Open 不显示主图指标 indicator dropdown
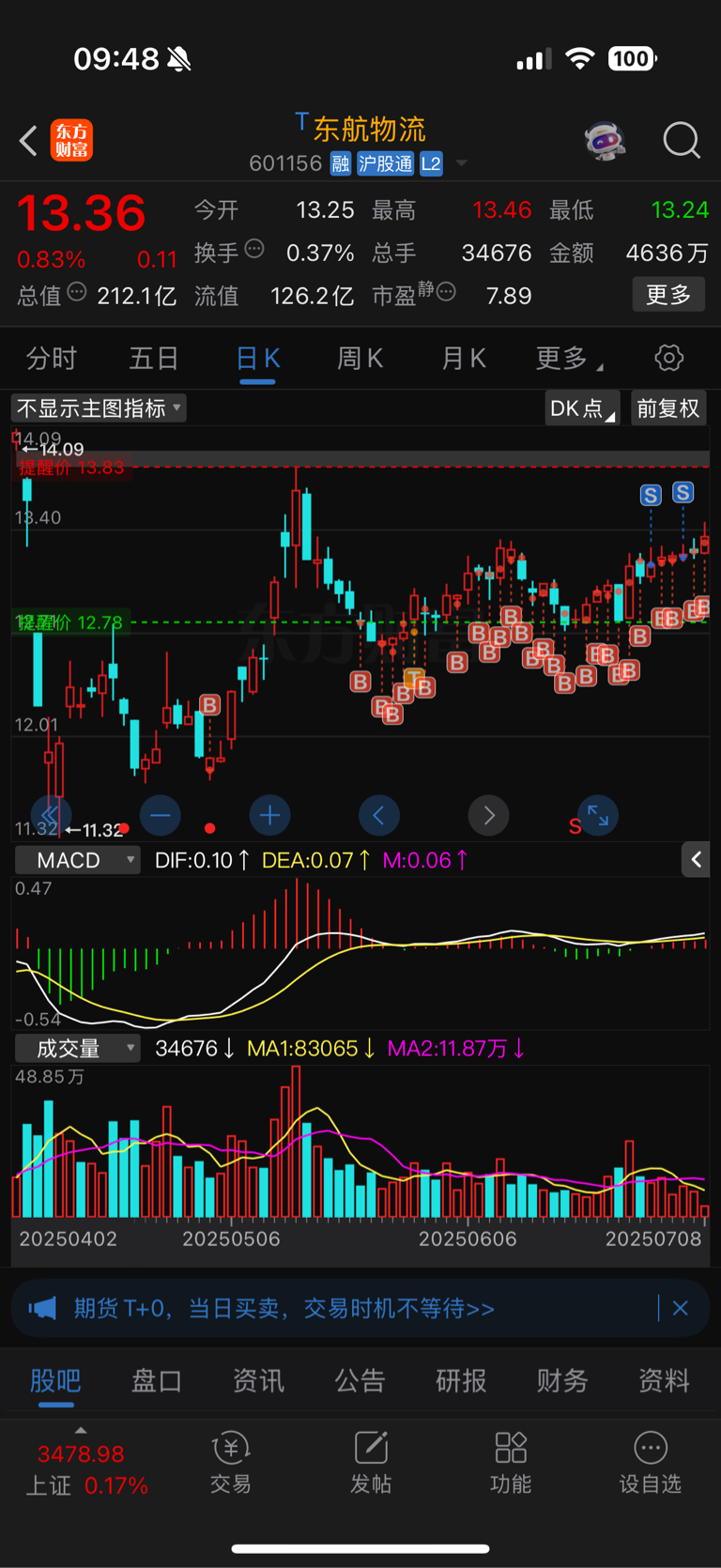The image size is (721, 1568). (x=99, y=408)
